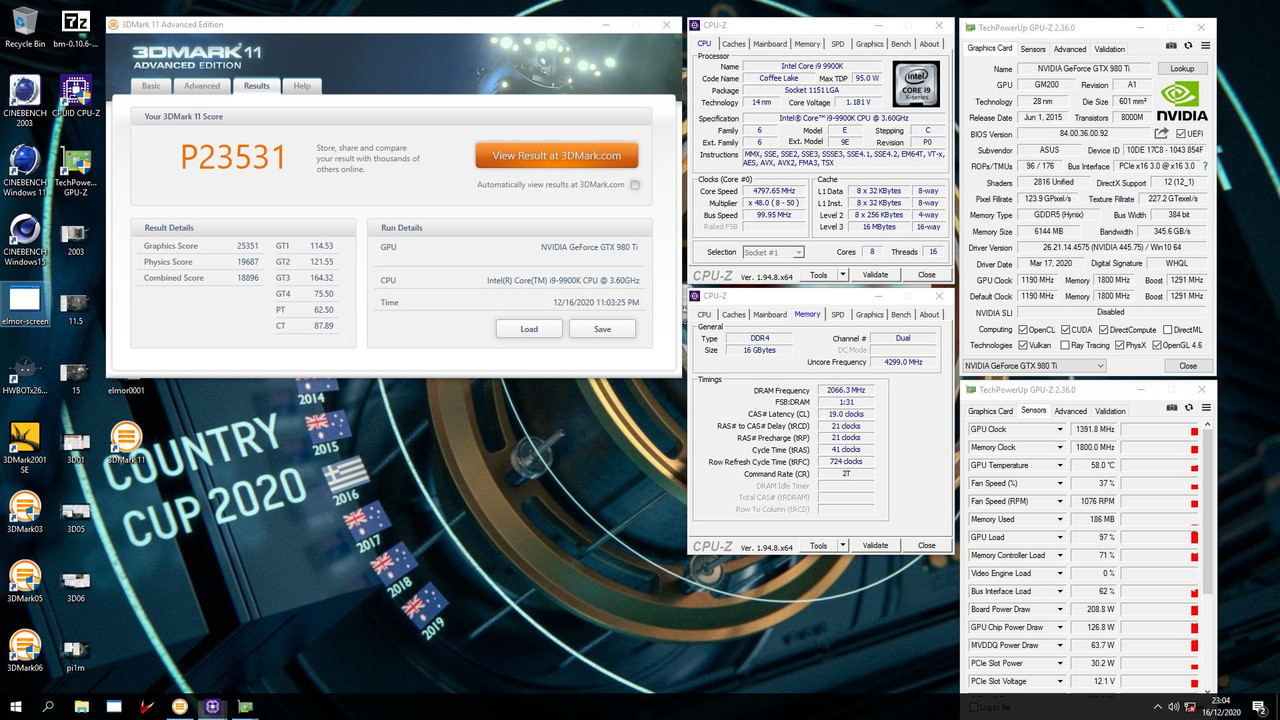Screen dimensions: 1280x720
Task: Launch the 3DMark 11 desktop shortcut
Action: (x=126, y=443)
